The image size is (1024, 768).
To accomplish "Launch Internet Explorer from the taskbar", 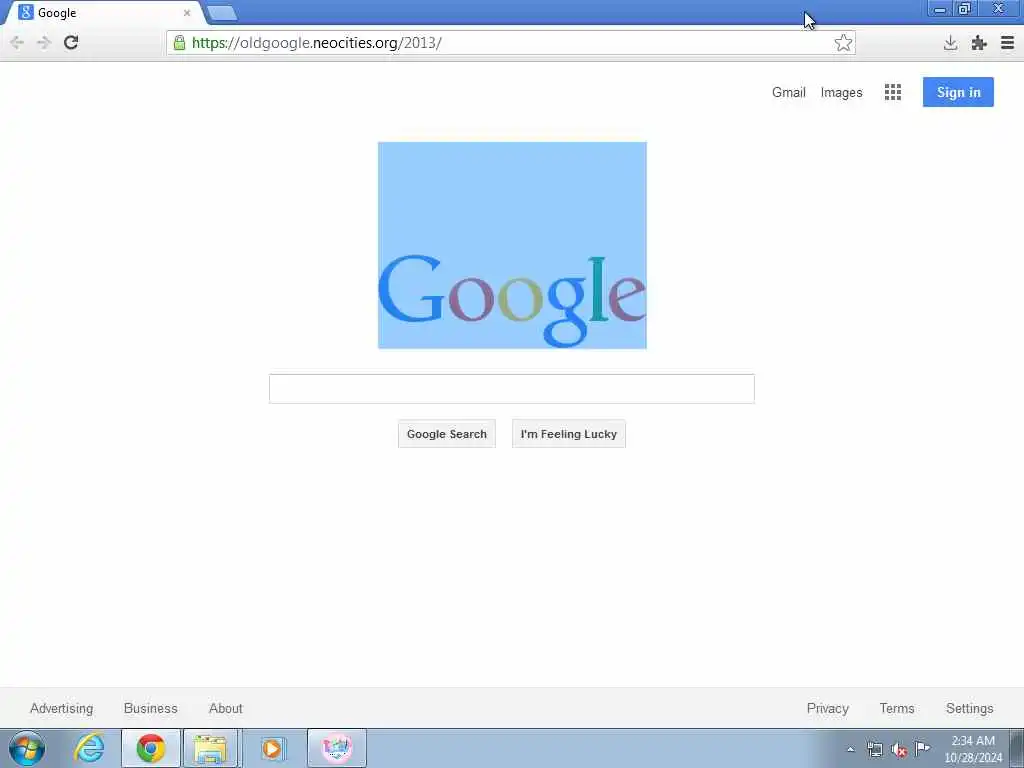I will click(89, 748).
